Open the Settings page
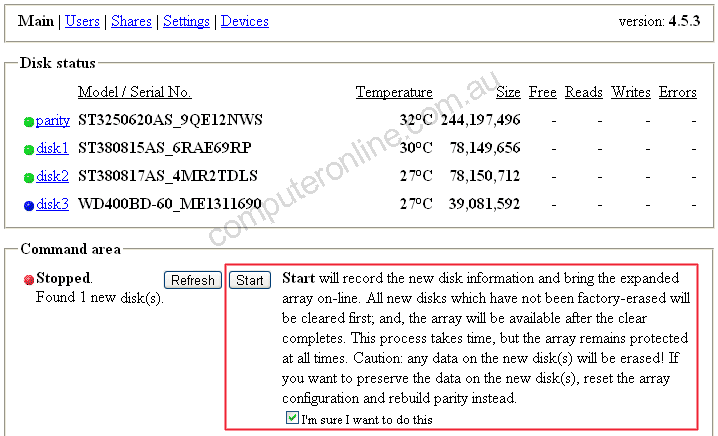Image resolution: width=718 pixels, height=436 pixels. pos(186,21)
